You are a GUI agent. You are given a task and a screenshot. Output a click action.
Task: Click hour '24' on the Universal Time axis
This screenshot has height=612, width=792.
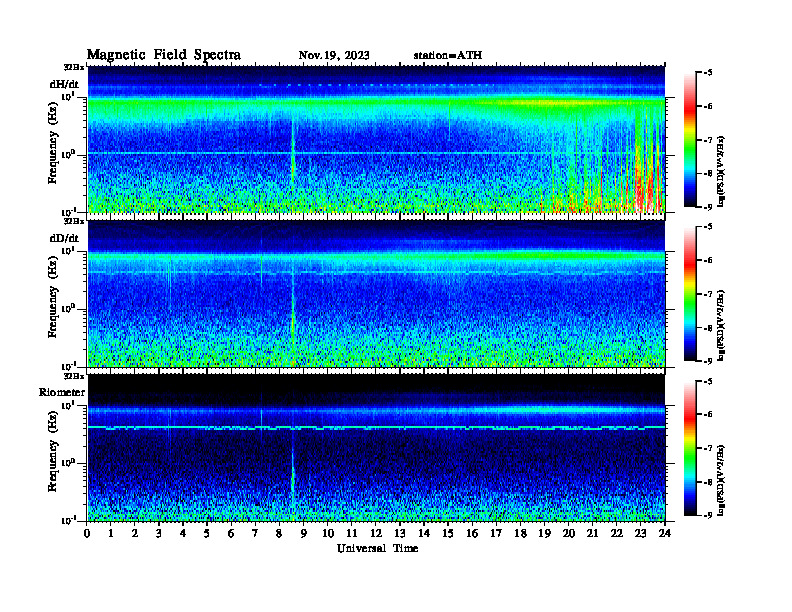tap(665, 533)
